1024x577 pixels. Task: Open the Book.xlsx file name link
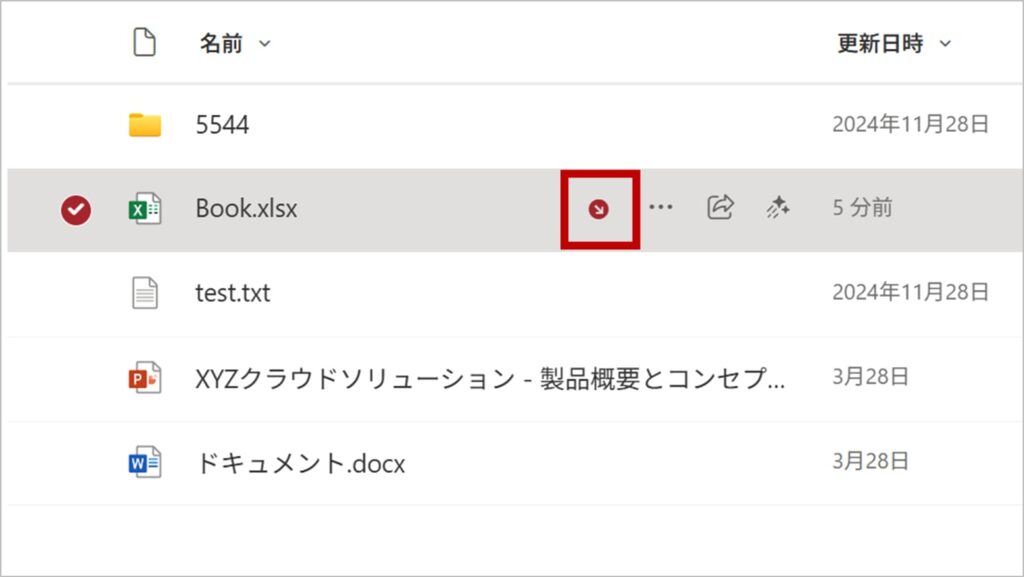(246, 209)
